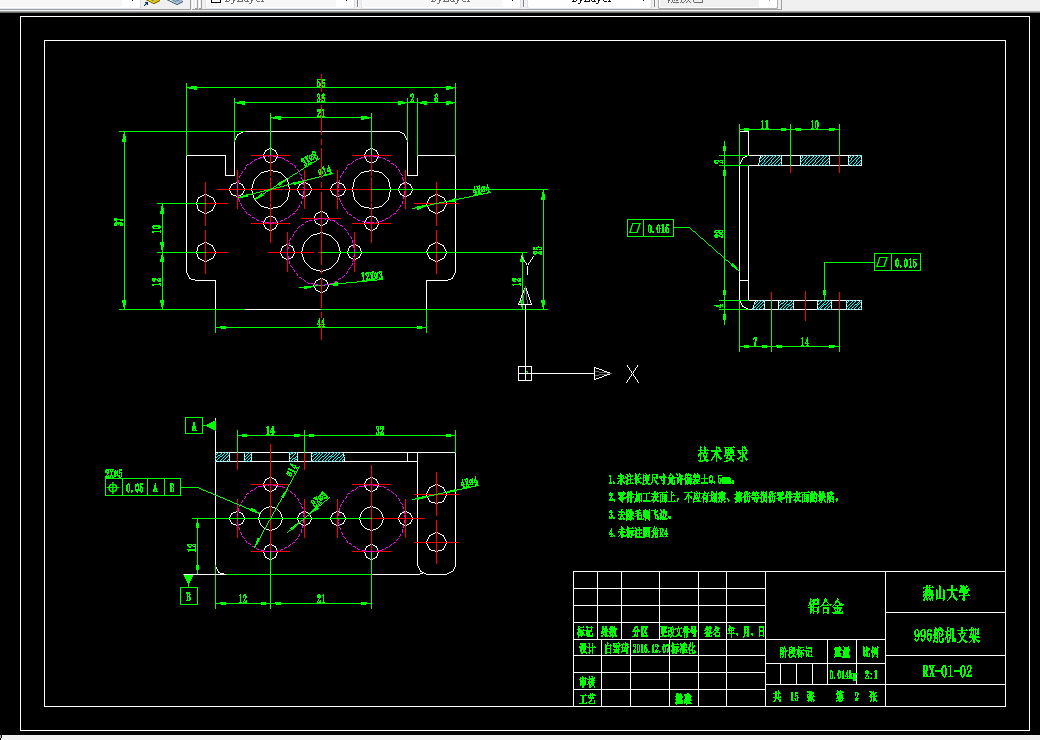The height and width of the screenshot is (740, 1040).
Task: Select the 2016.12.07 date cell
Action: (651, 648)
